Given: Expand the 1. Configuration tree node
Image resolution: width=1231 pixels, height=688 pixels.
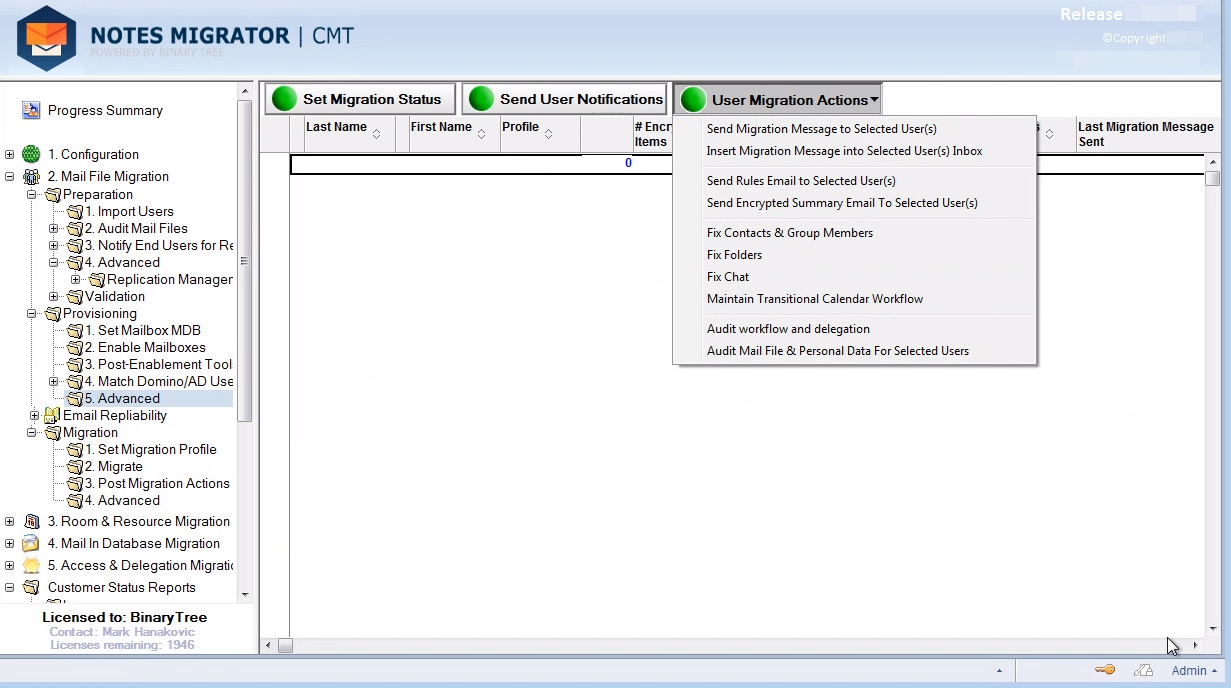Looking at the screenshot, I should pos(9,154).
